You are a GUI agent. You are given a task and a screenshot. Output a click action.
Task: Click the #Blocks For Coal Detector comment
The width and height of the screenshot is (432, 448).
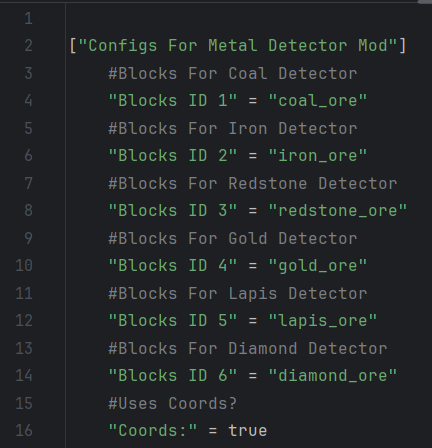233,73
